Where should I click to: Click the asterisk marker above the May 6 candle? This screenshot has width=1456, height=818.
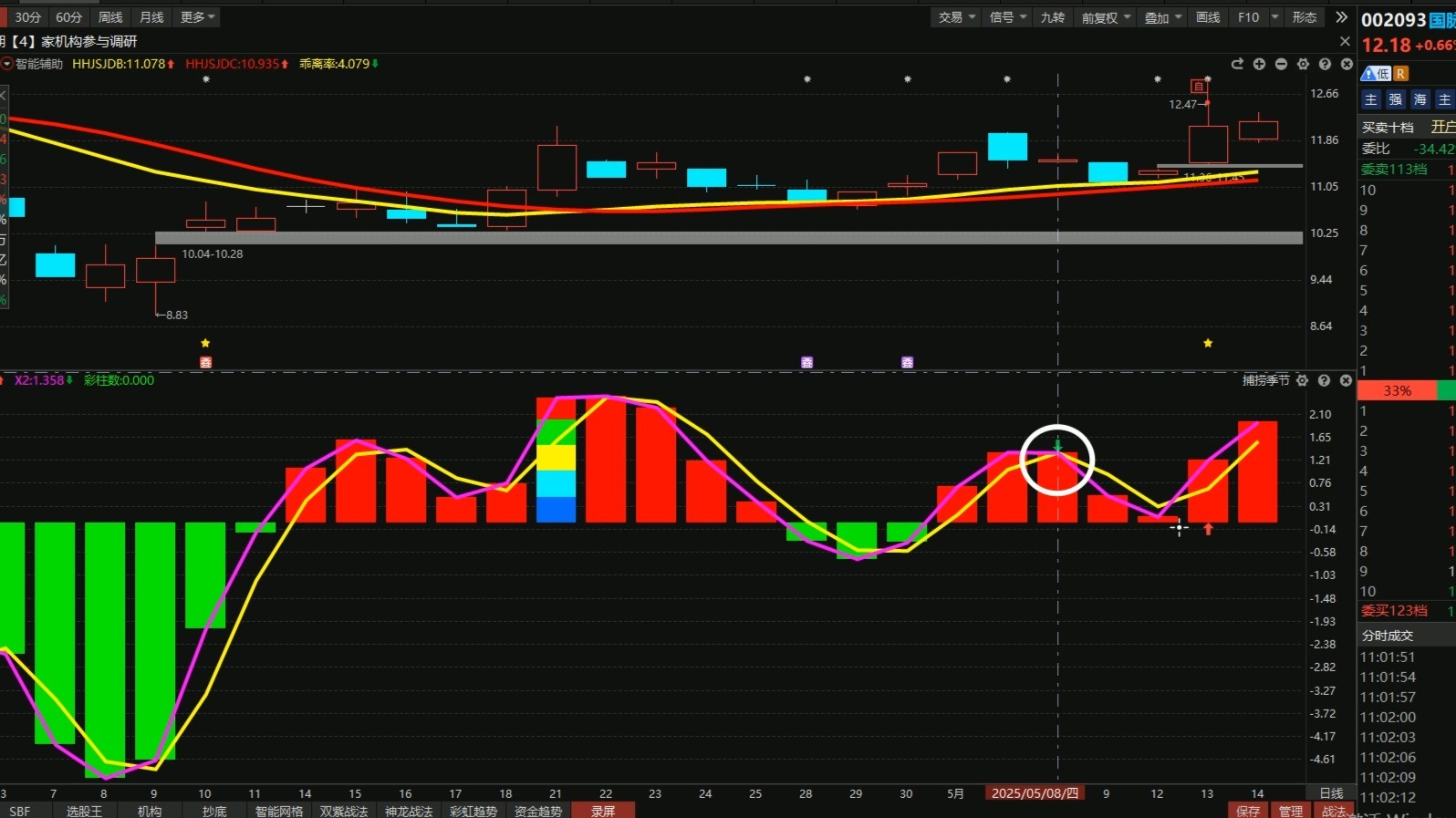click(x=1007, y=80)
